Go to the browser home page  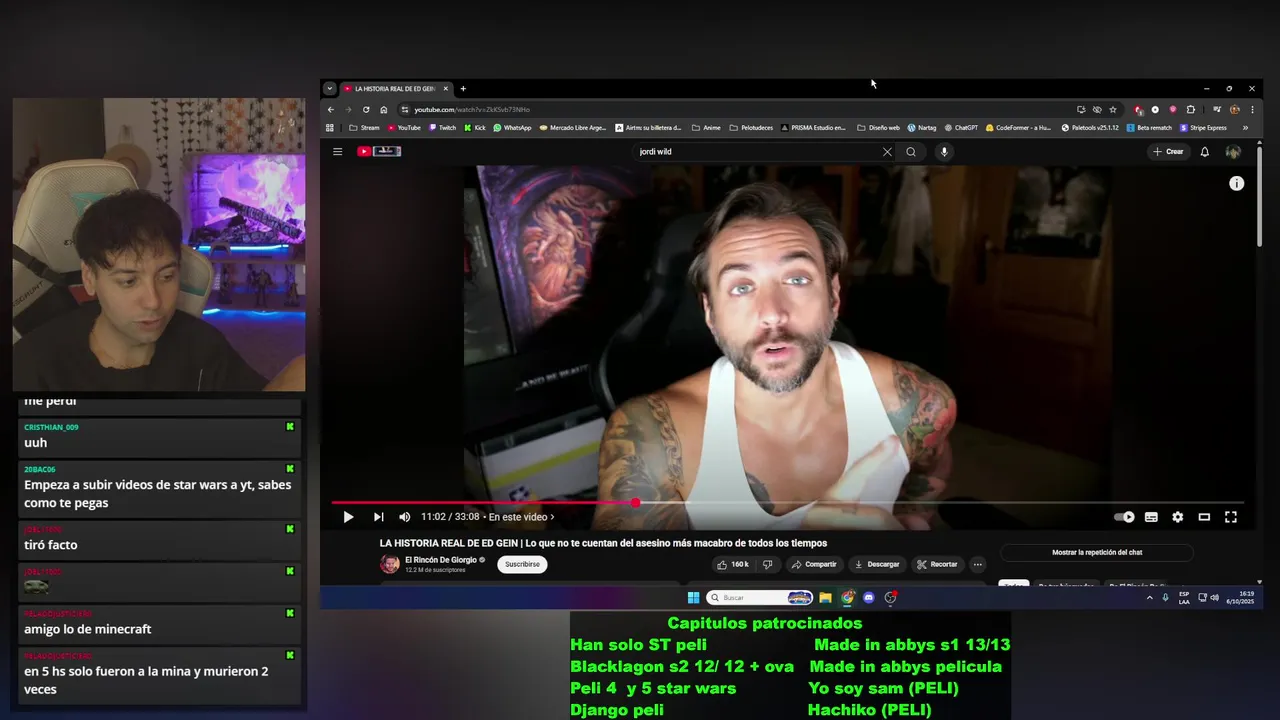(x=384, y=110)
